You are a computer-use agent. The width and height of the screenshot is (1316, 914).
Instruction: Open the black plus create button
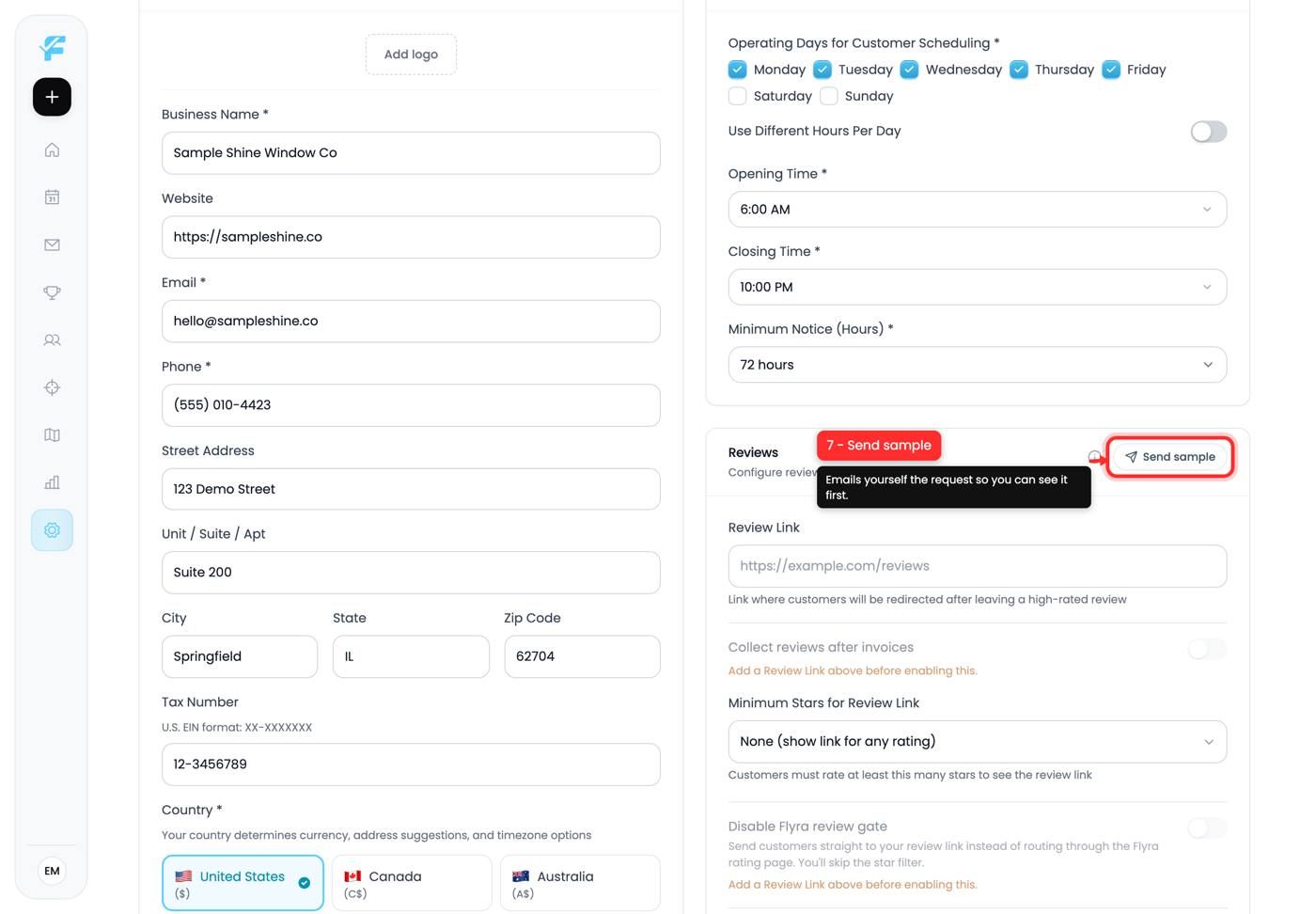pos(52,97)
